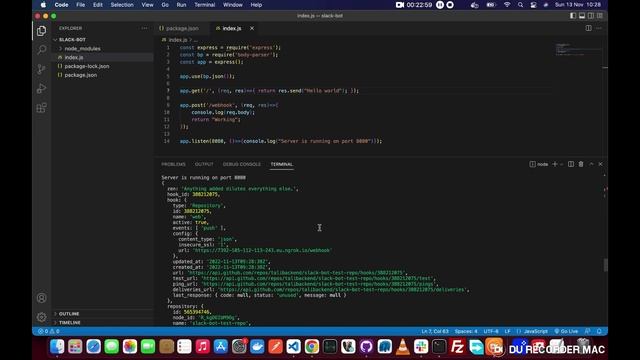The height and width of the screenshot is (360, 640).
Task: Open the Help menu
Action: [256, 5]
